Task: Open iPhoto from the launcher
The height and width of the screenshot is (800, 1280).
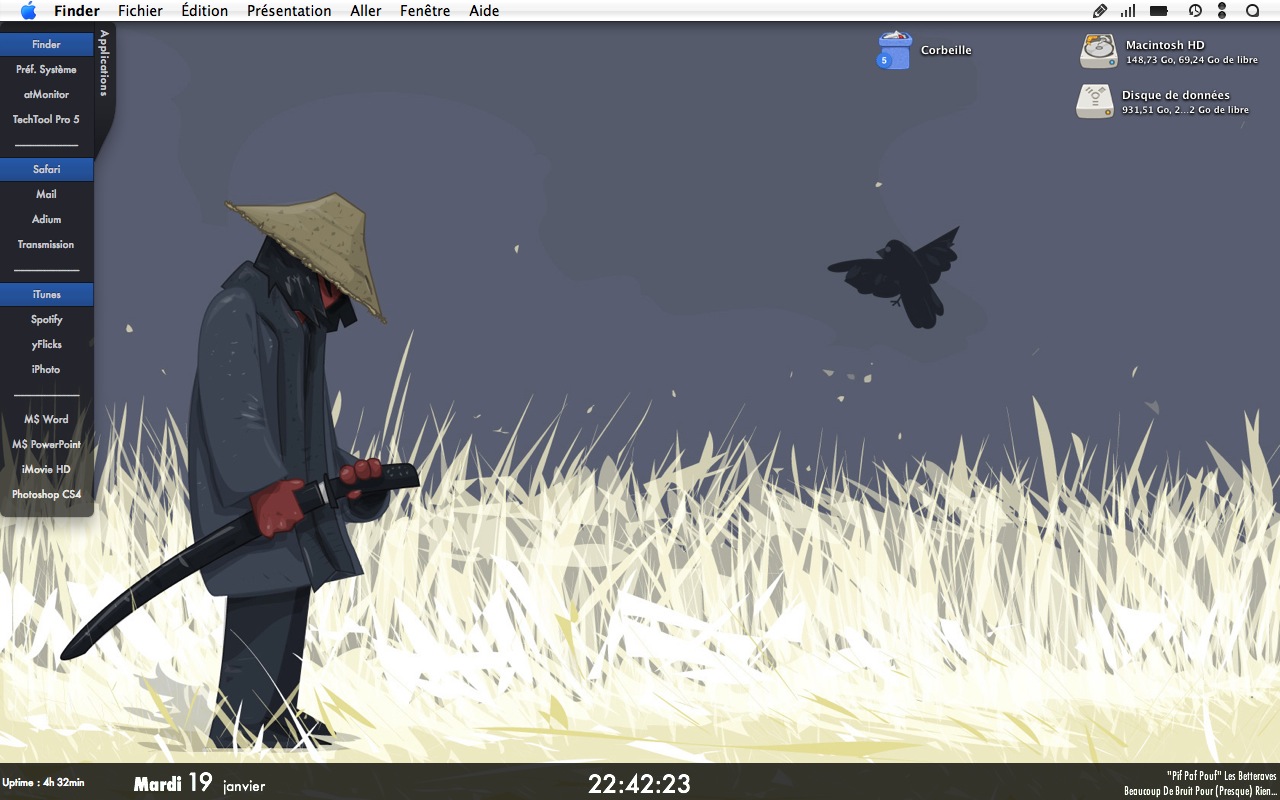Action: click(47, 369)
